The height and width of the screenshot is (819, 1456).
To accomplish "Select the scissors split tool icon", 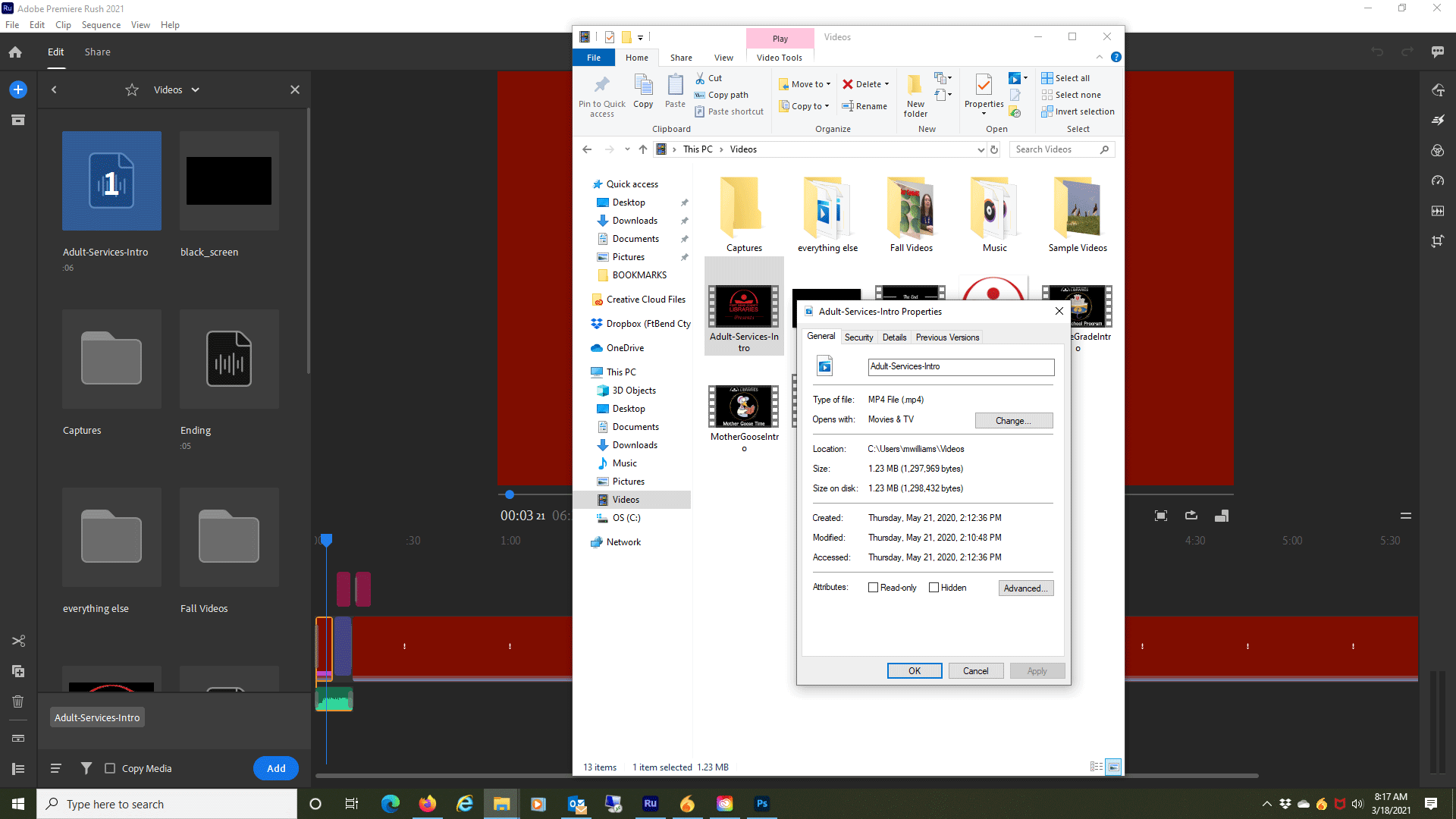I will click(18, 641).
